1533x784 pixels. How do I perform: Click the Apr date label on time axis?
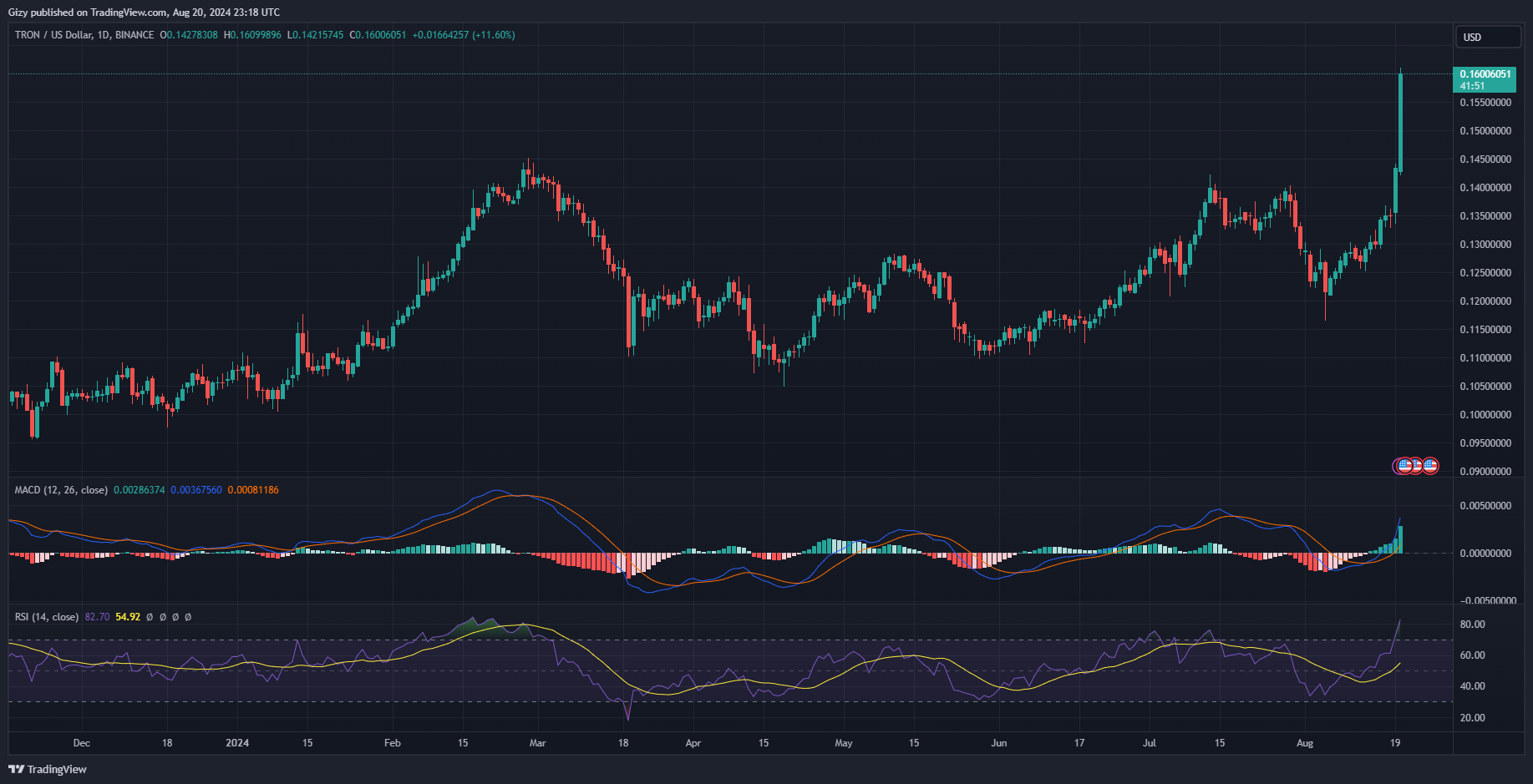tap(693, 743)
